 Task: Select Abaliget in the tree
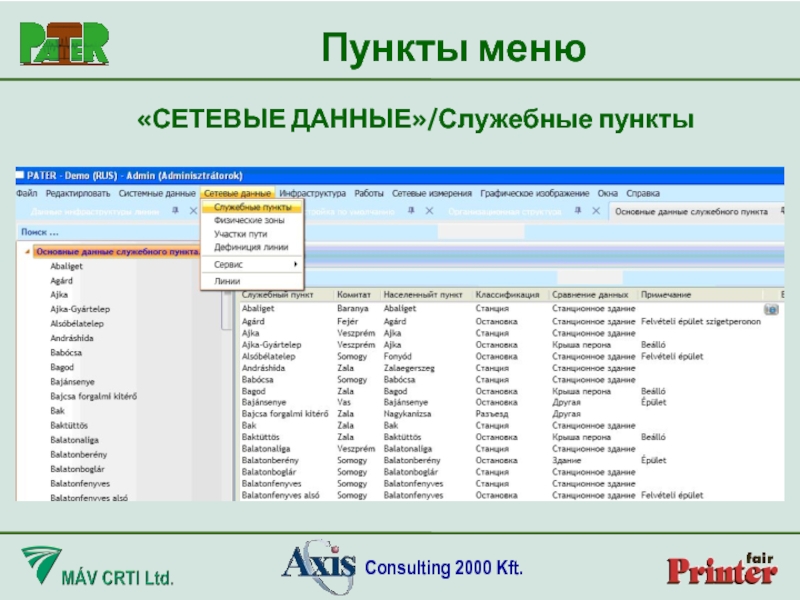(x=66, y=266)
